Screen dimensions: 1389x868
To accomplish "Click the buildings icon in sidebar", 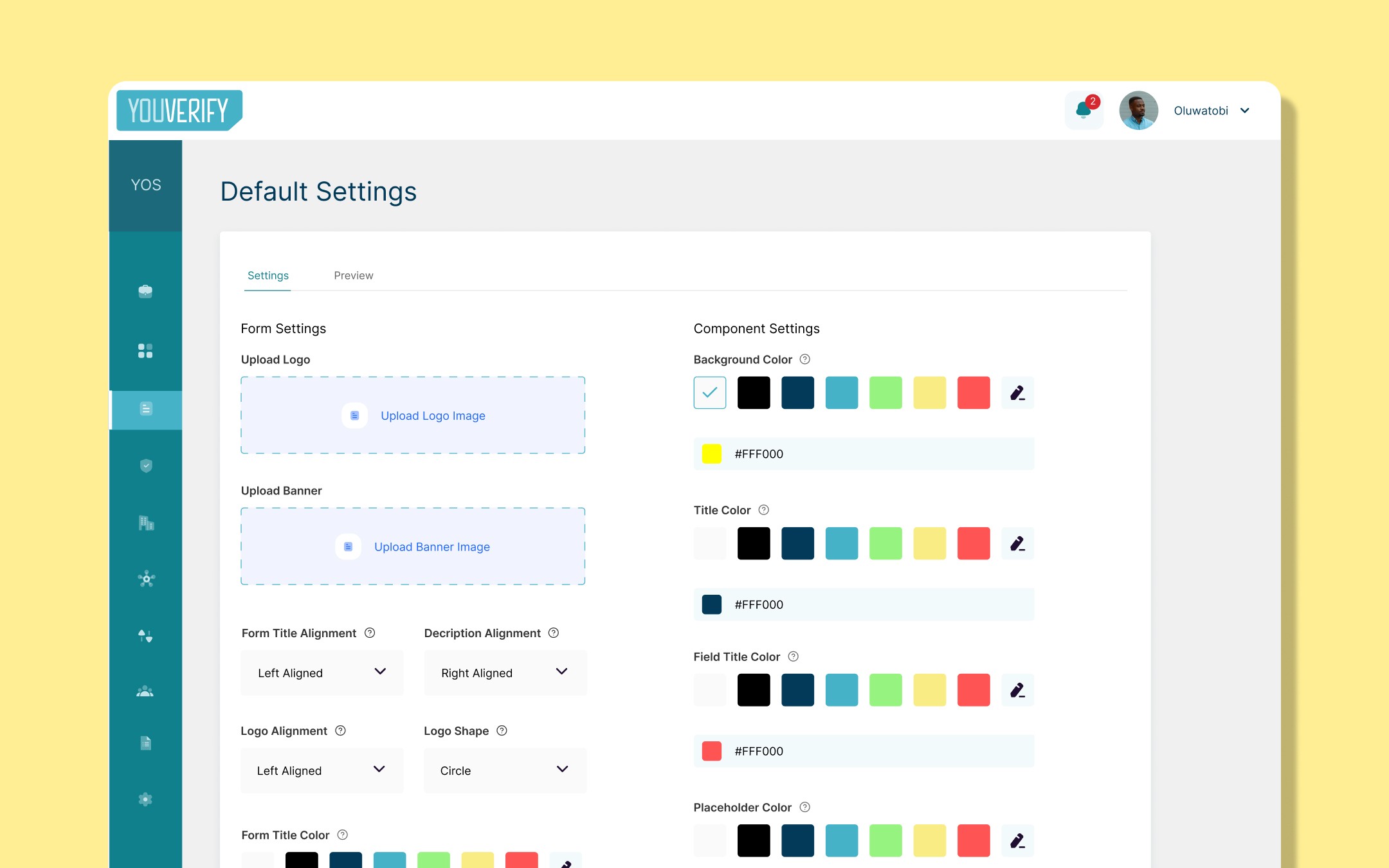I will click(146, 523).
